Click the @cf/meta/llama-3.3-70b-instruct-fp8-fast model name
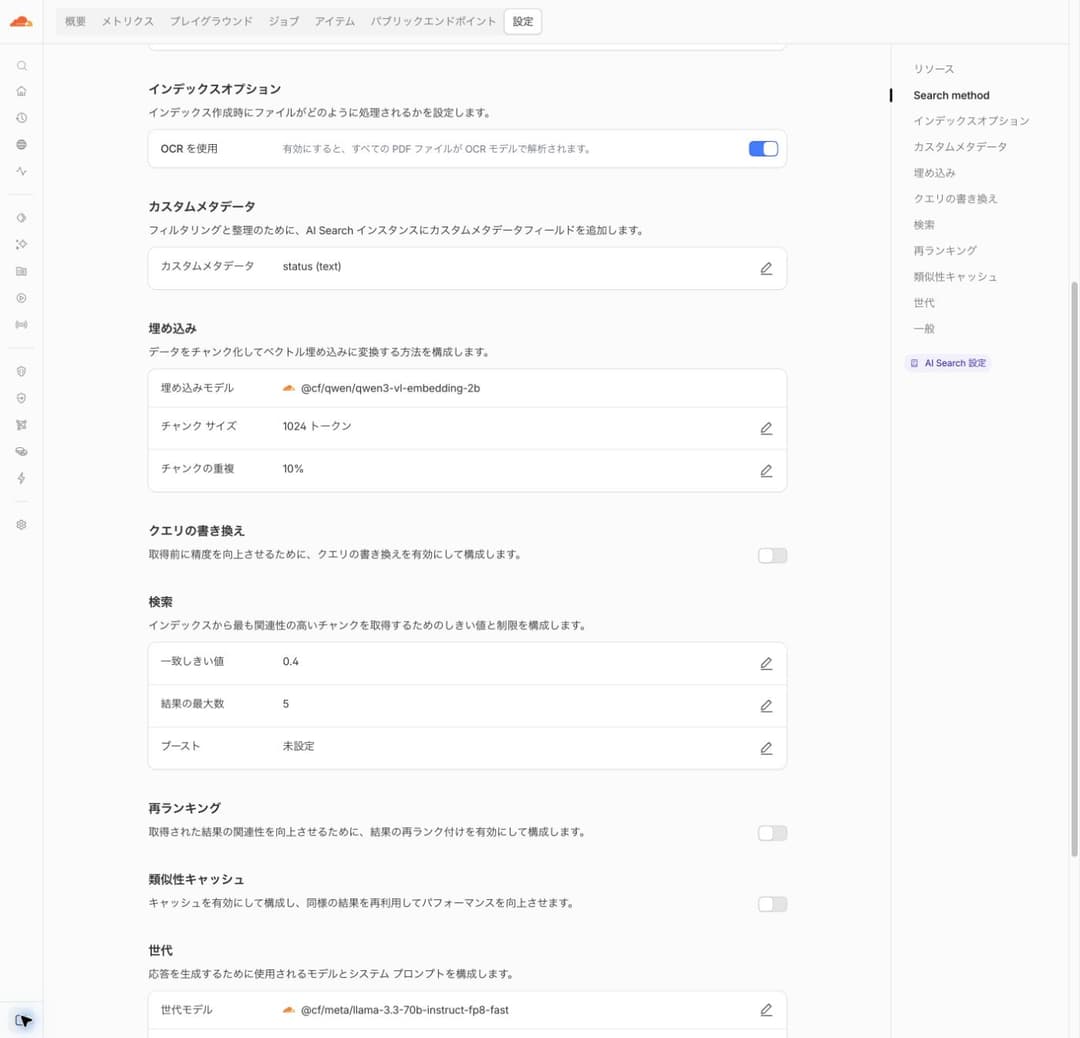This screenshot has width=1080, height=1038. [x=404, y=1010]
